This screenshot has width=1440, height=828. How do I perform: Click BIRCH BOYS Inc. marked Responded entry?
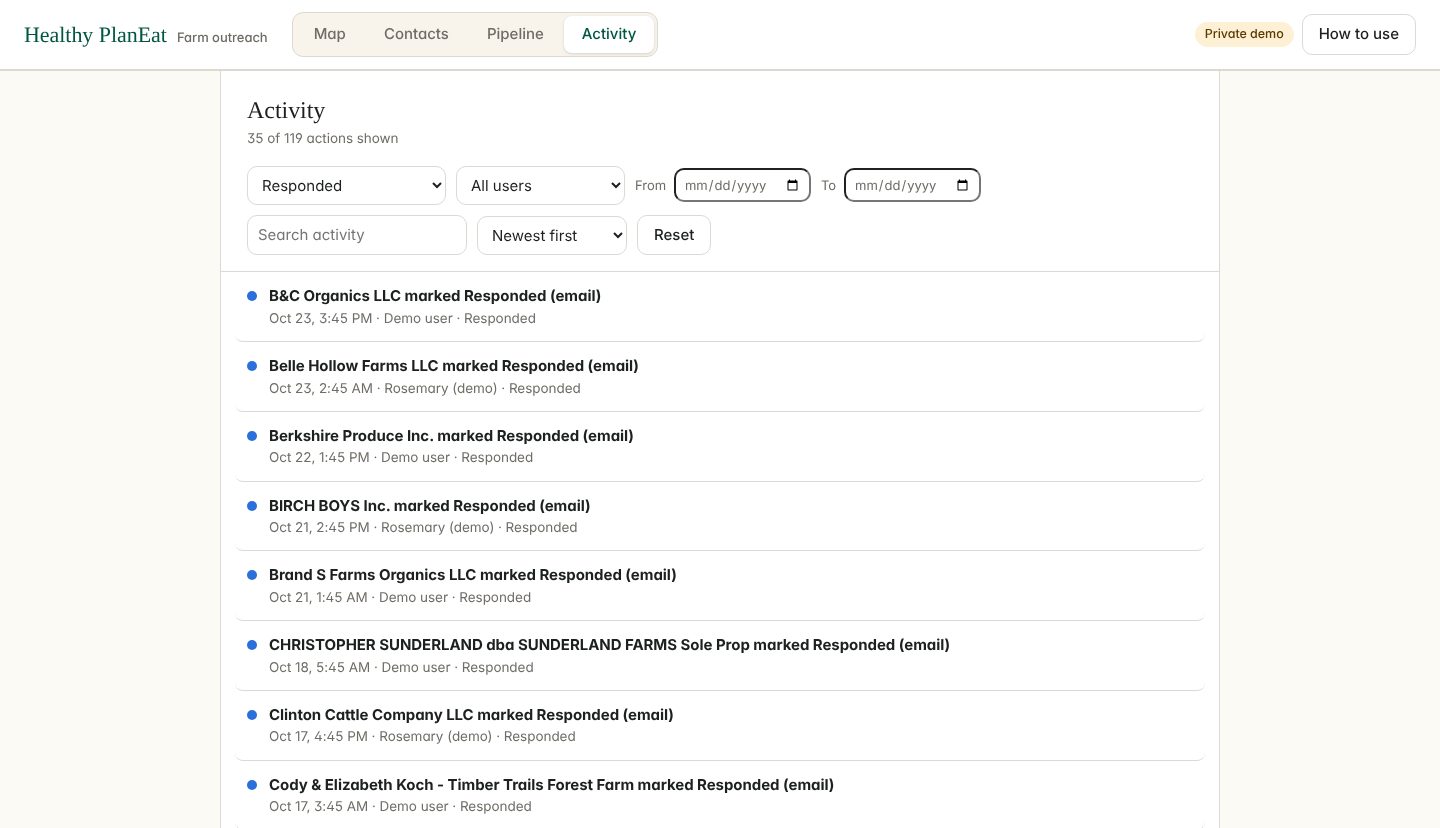point(720,516)
